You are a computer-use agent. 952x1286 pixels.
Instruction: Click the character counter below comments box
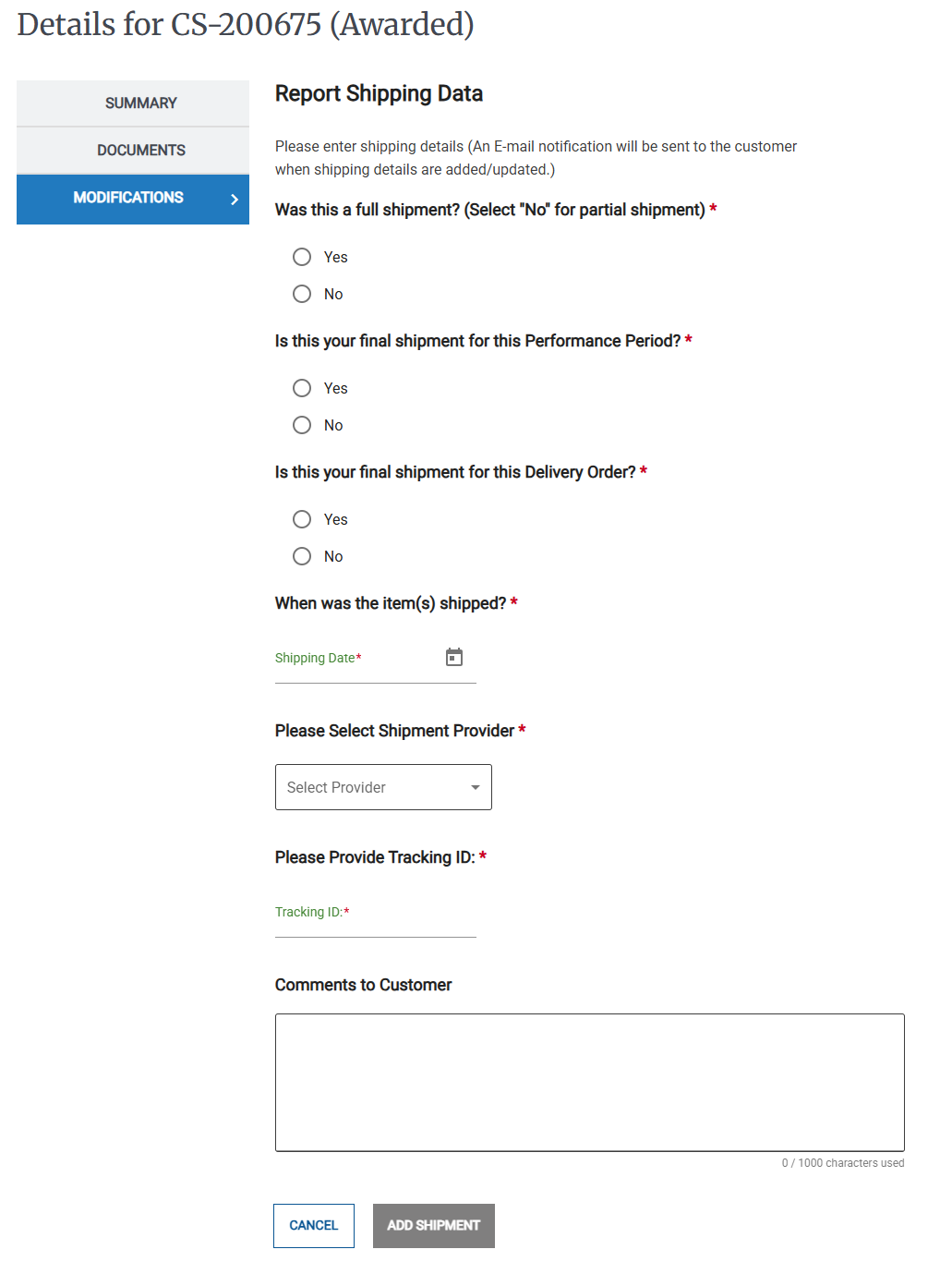tap(843, 1162)
